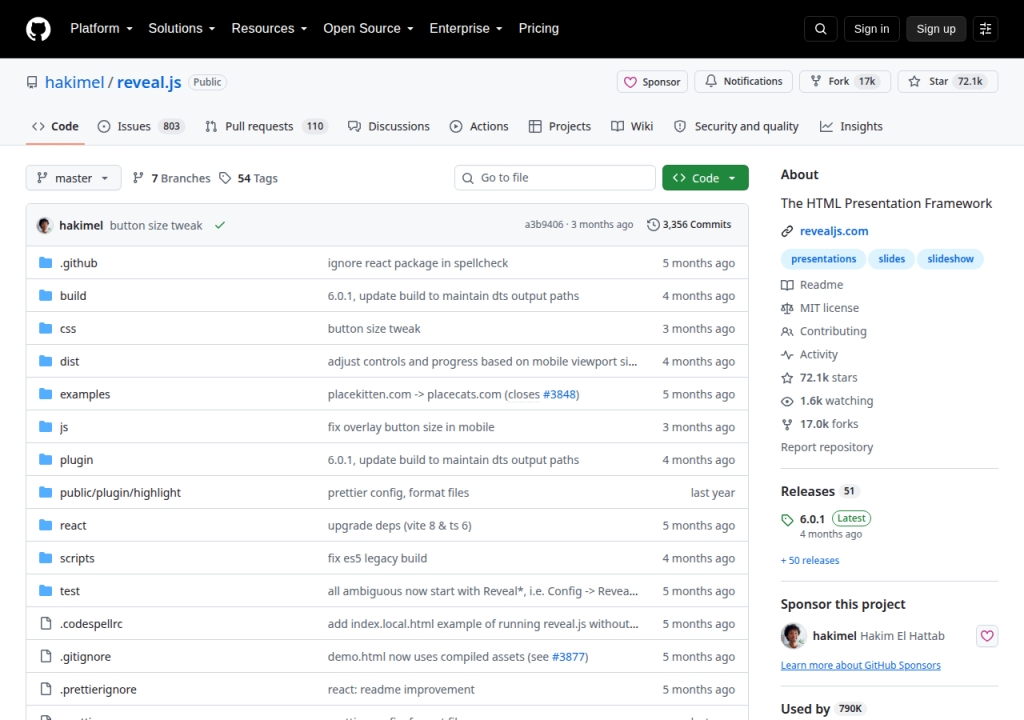Open the public/plugin/highlight folder
Screen dimensions: 1024x720
click(120, 493)
